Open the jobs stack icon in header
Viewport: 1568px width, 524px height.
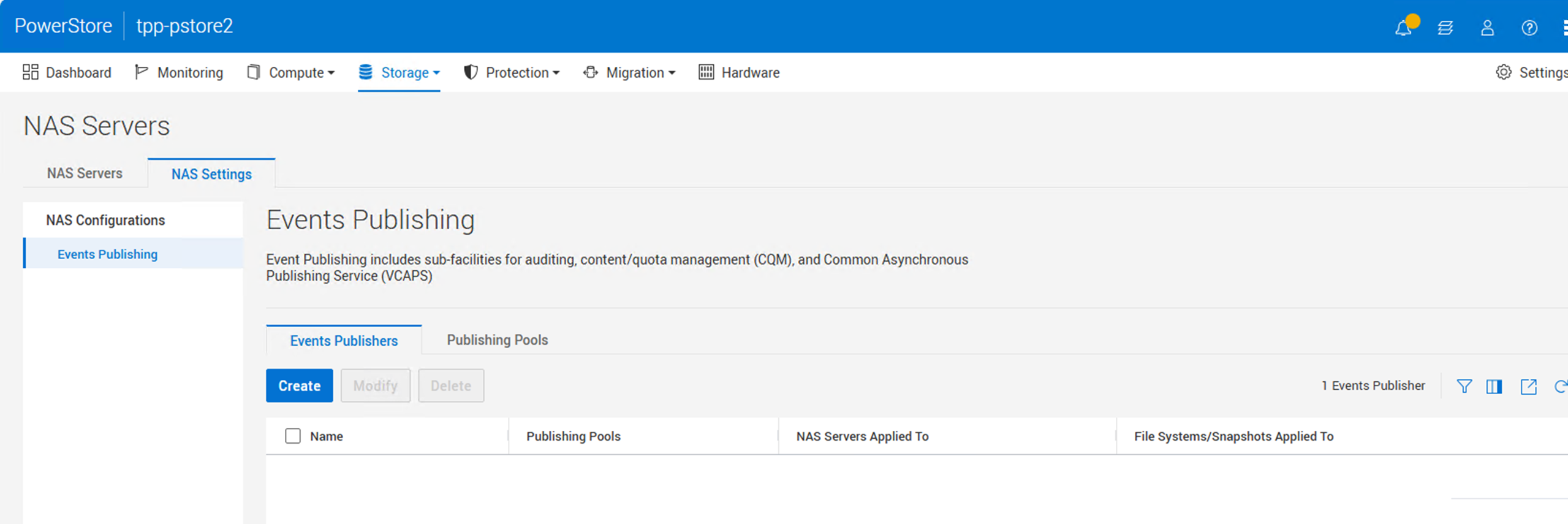[x=1445, y=28]
